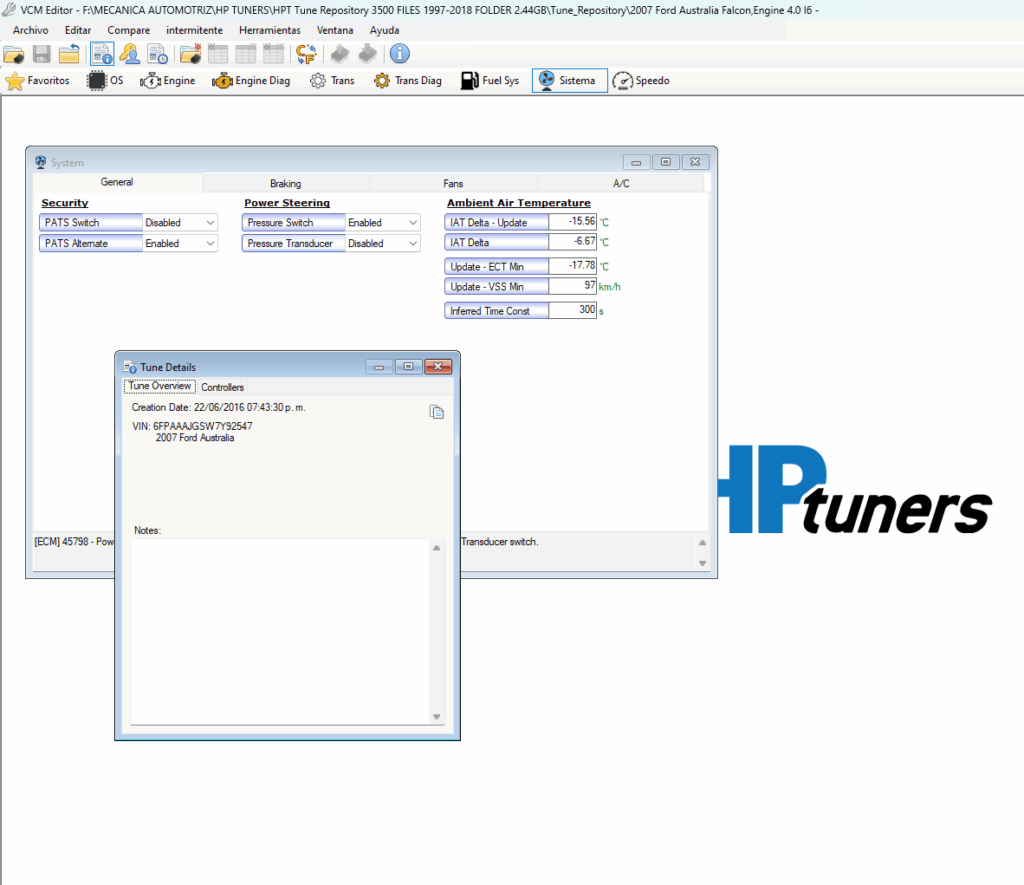The image size is (1024, 885).
Task: Edit the Update - VSS Min value 97
Action: tap(573, 287)
